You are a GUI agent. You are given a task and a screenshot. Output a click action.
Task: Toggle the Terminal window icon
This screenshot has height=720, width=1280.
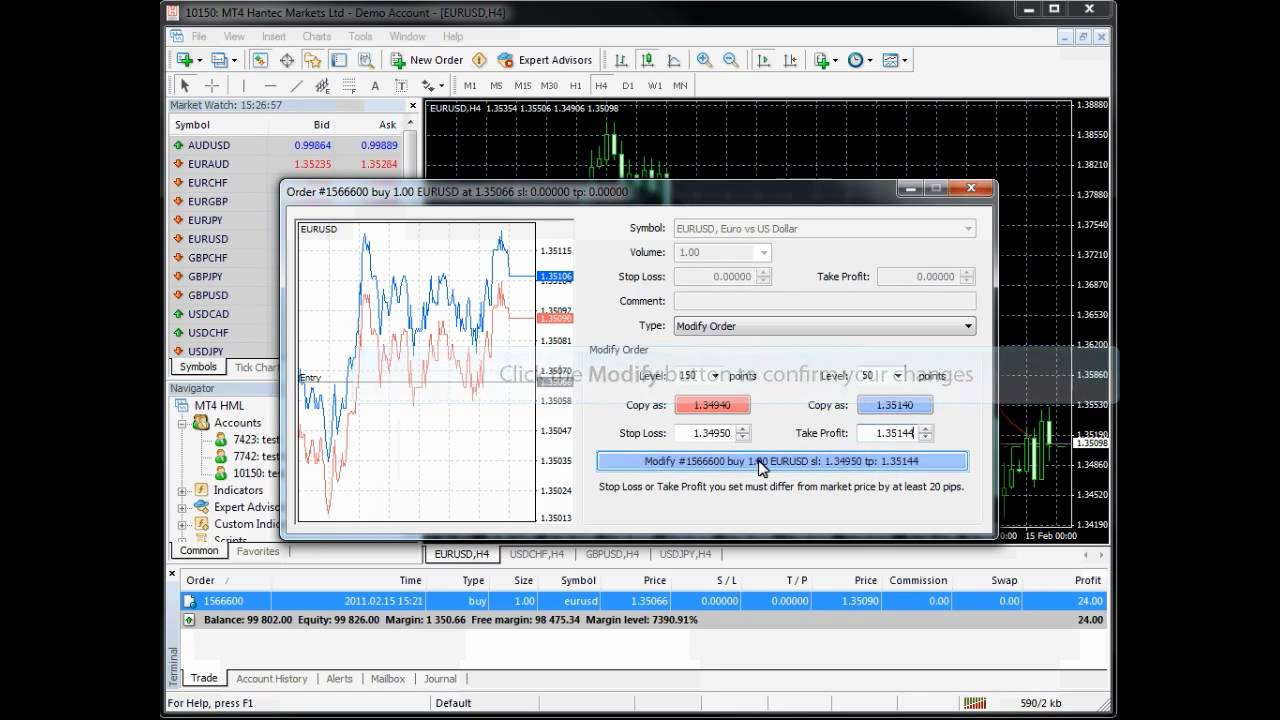tap(339, 60)
